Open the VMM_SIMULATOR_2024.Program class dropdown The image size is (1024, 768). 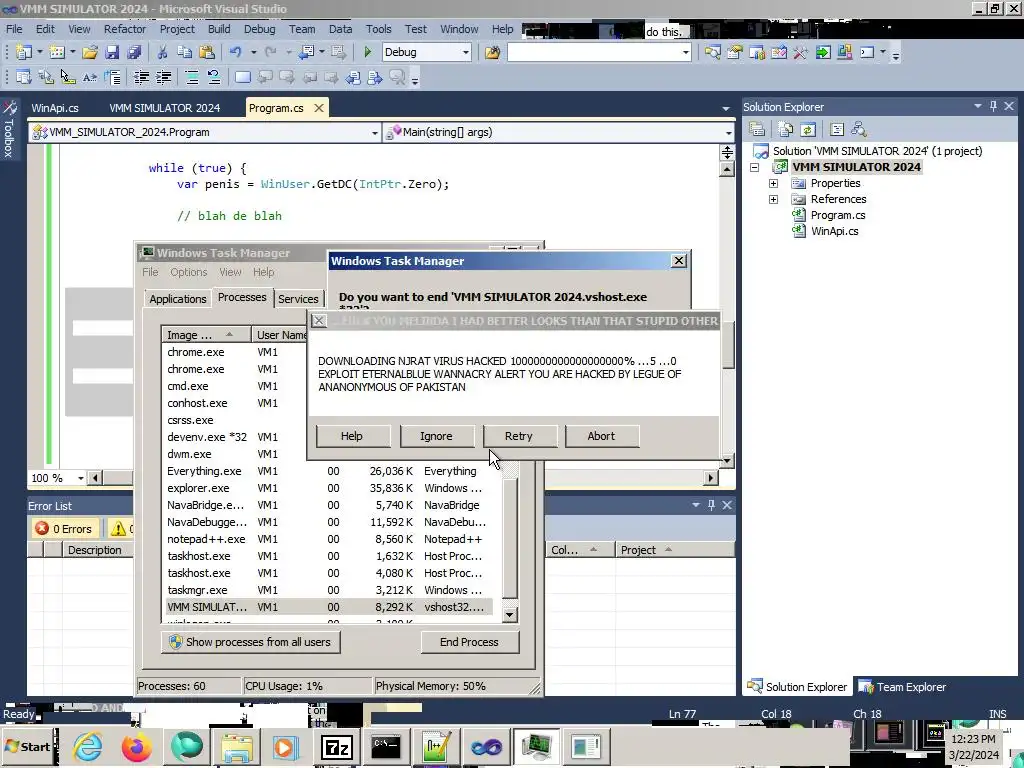click(x=374, y=133)
